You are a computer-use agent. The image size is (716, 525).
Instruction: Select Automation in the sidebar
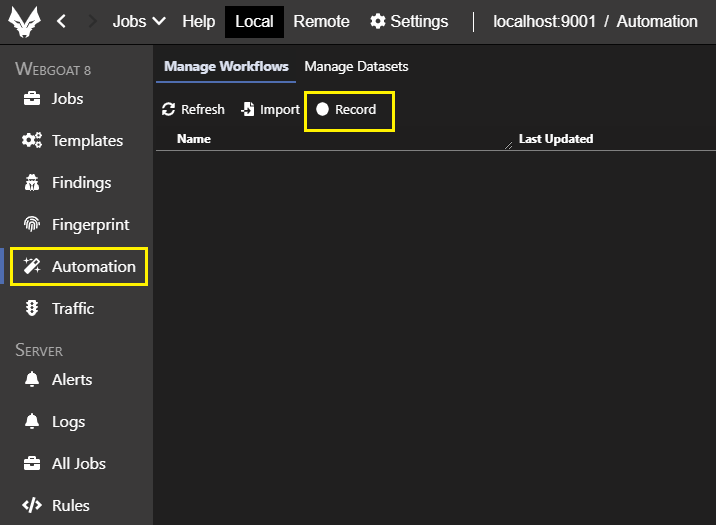79,267
